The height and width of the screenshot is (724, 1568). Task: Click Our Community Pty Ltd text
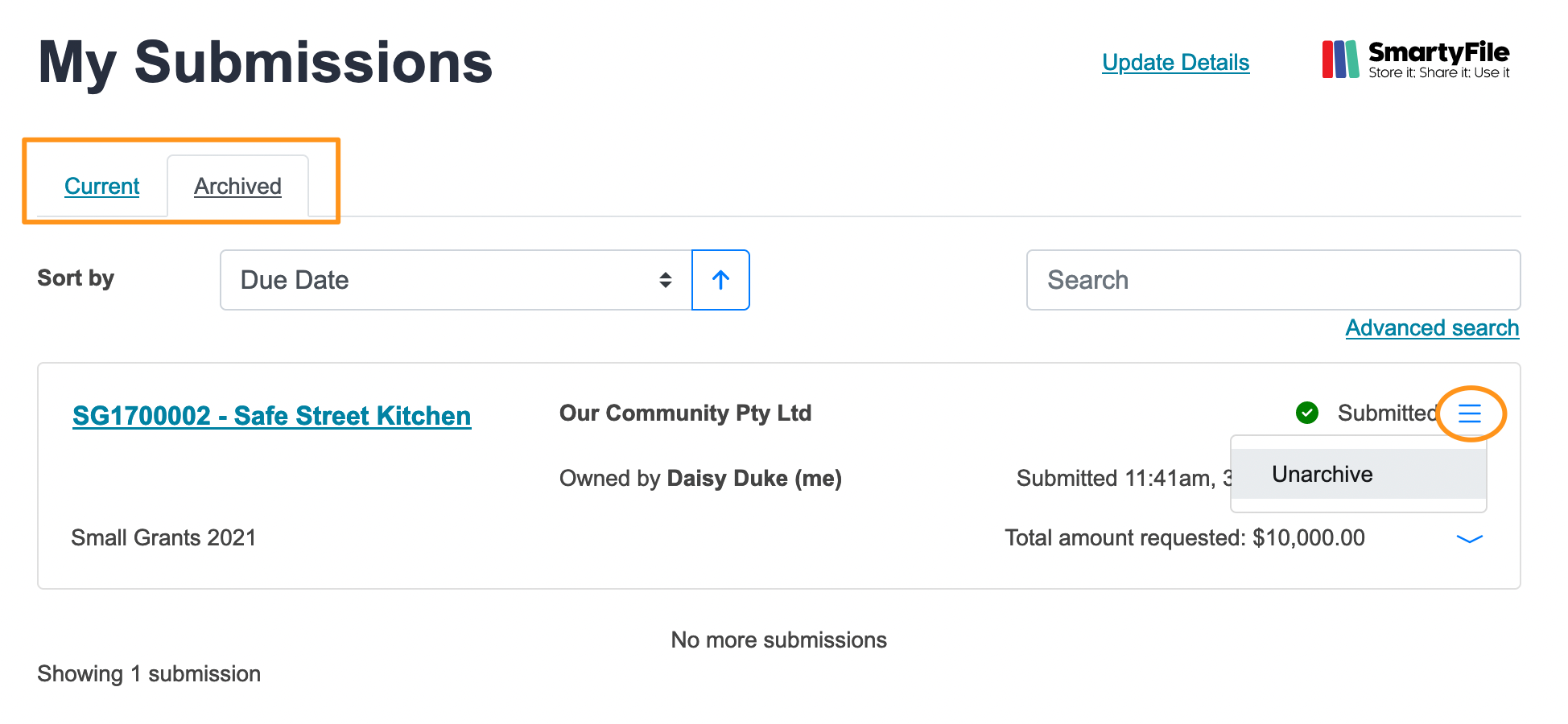(685, 413)
